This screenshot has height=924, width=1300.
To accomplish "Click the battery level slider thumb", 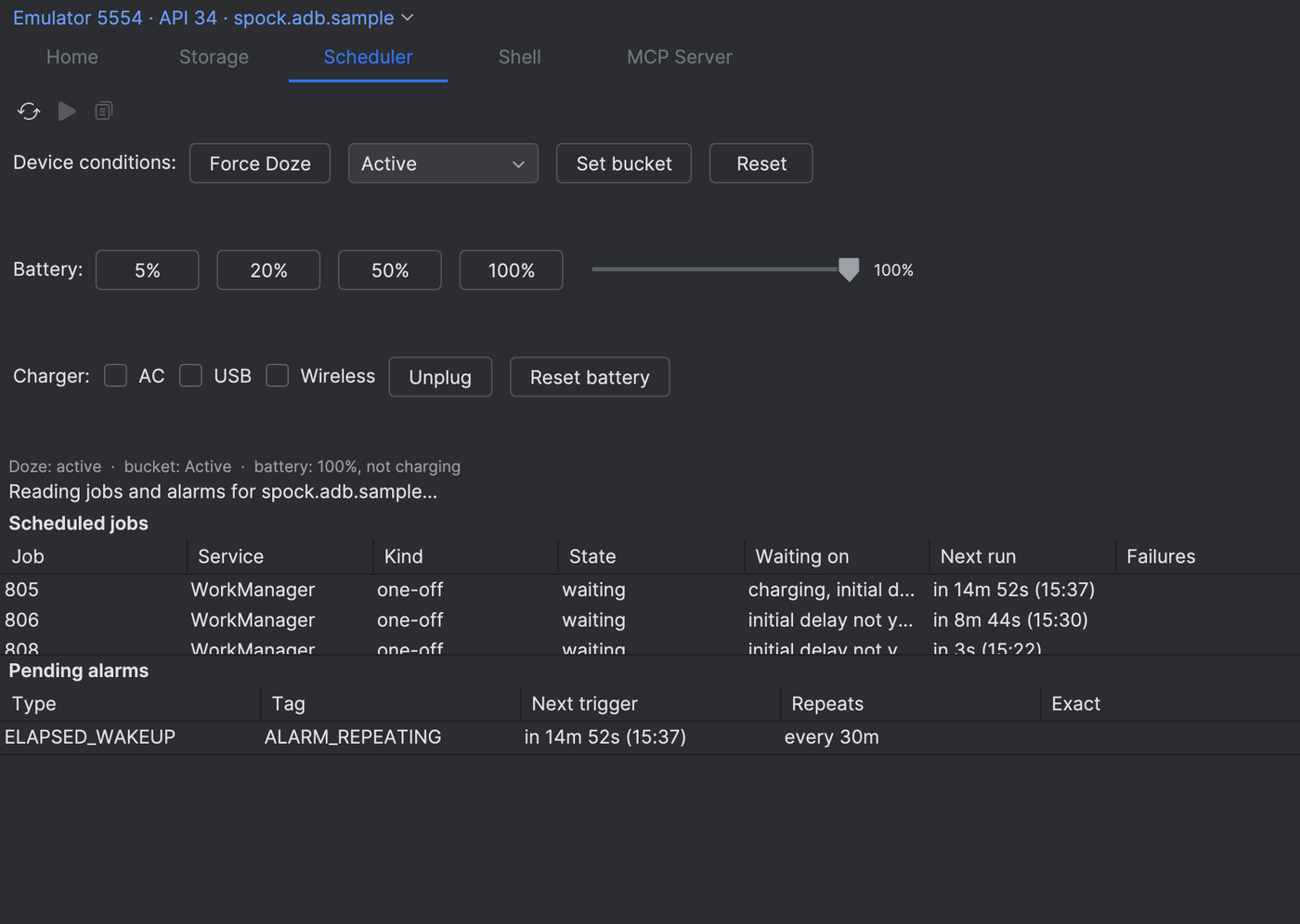I will pos(849,269).
